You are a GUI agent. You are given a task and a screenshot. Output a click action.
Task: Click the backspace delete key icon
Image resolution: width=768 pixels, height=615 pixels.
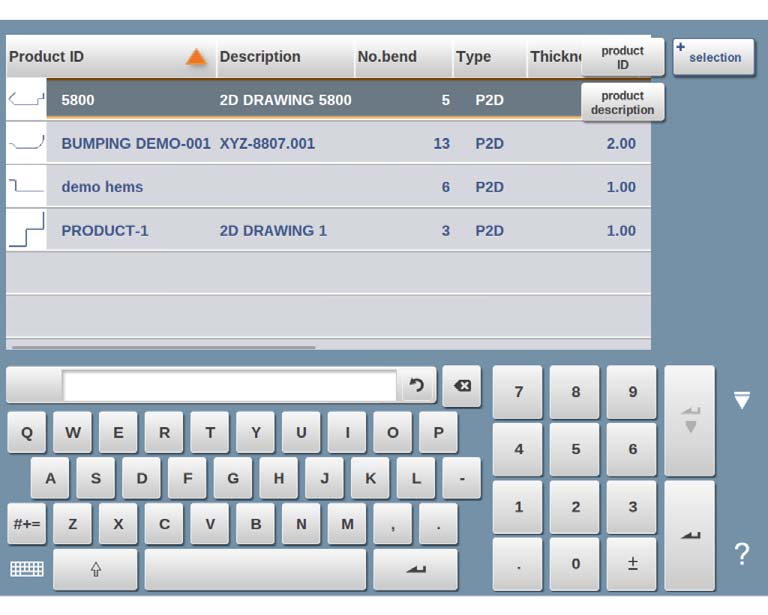[x=462, y=386]
